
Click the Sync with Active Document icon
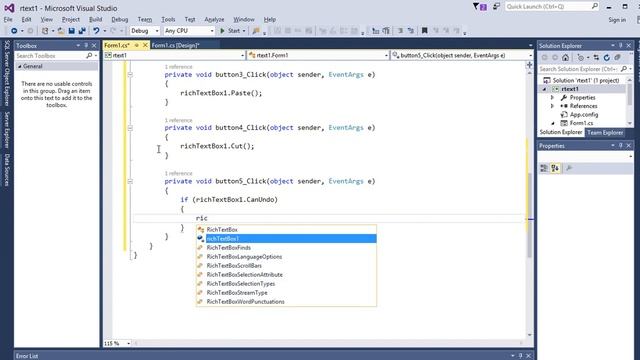[x=596, y=58]
